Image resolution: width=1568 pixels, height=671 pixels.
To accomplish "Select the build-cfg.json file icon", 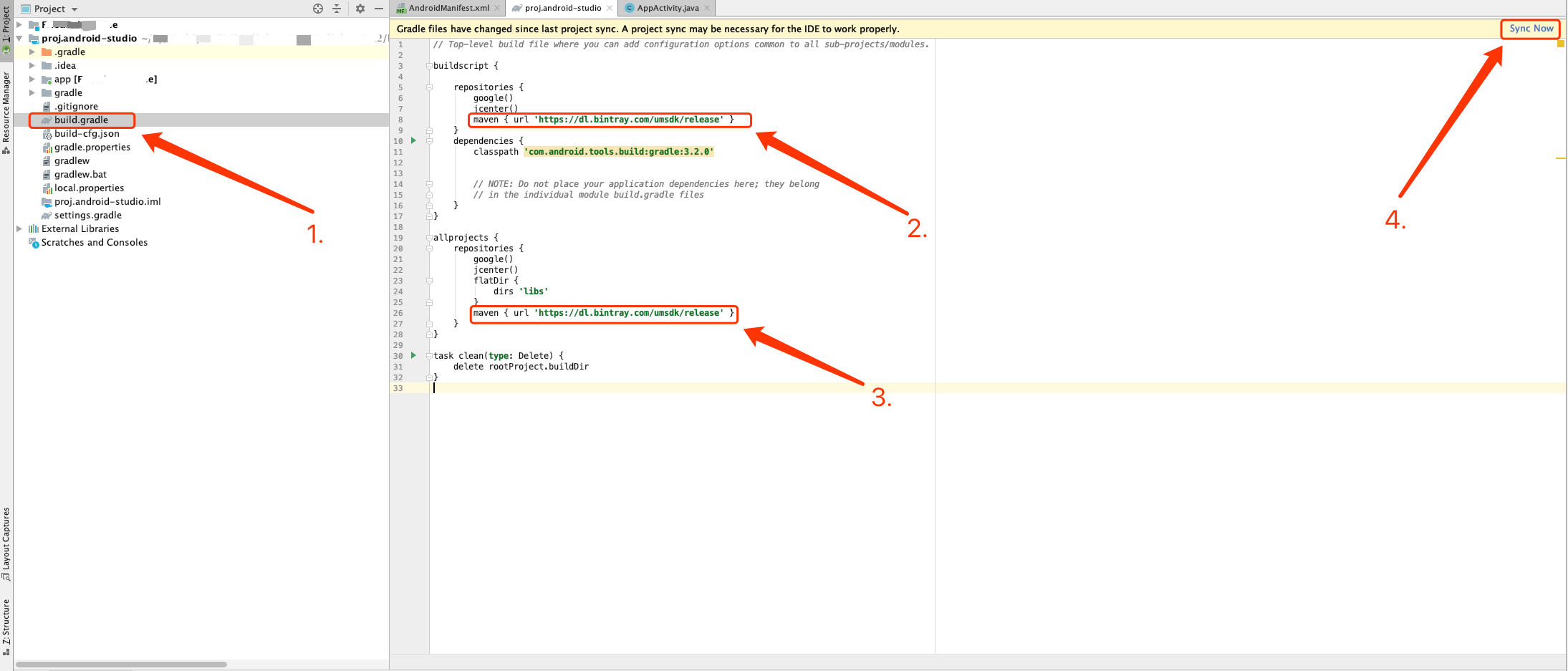I will pos(47,134).
